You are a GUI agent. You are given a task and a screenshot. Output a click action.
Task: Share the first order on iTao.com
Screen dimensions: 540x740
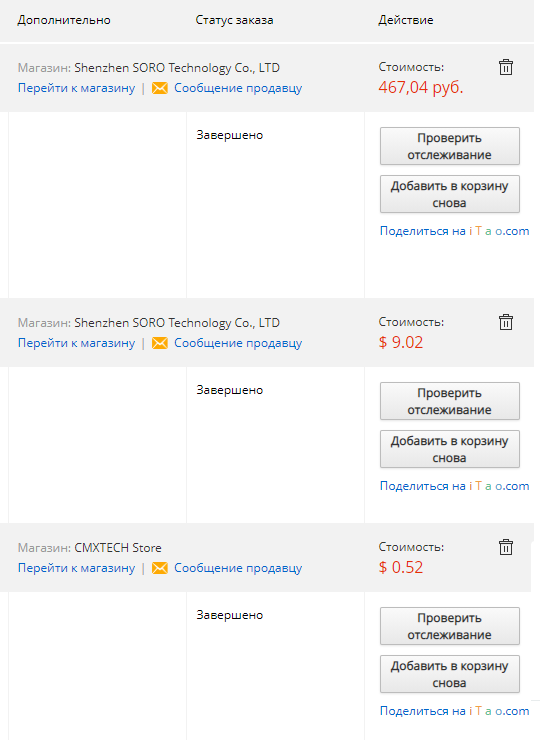point(455,231)
